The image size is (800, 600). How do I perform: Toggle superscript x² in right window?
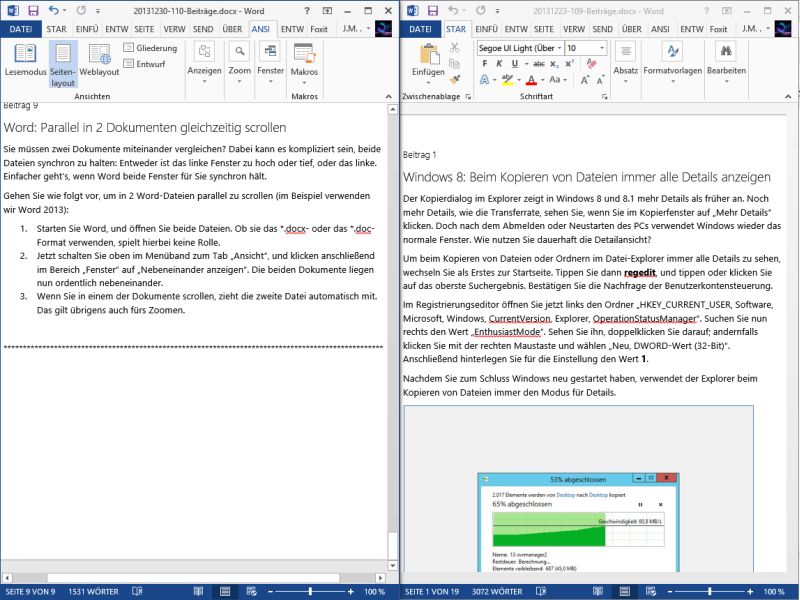(x=569, y=64)
